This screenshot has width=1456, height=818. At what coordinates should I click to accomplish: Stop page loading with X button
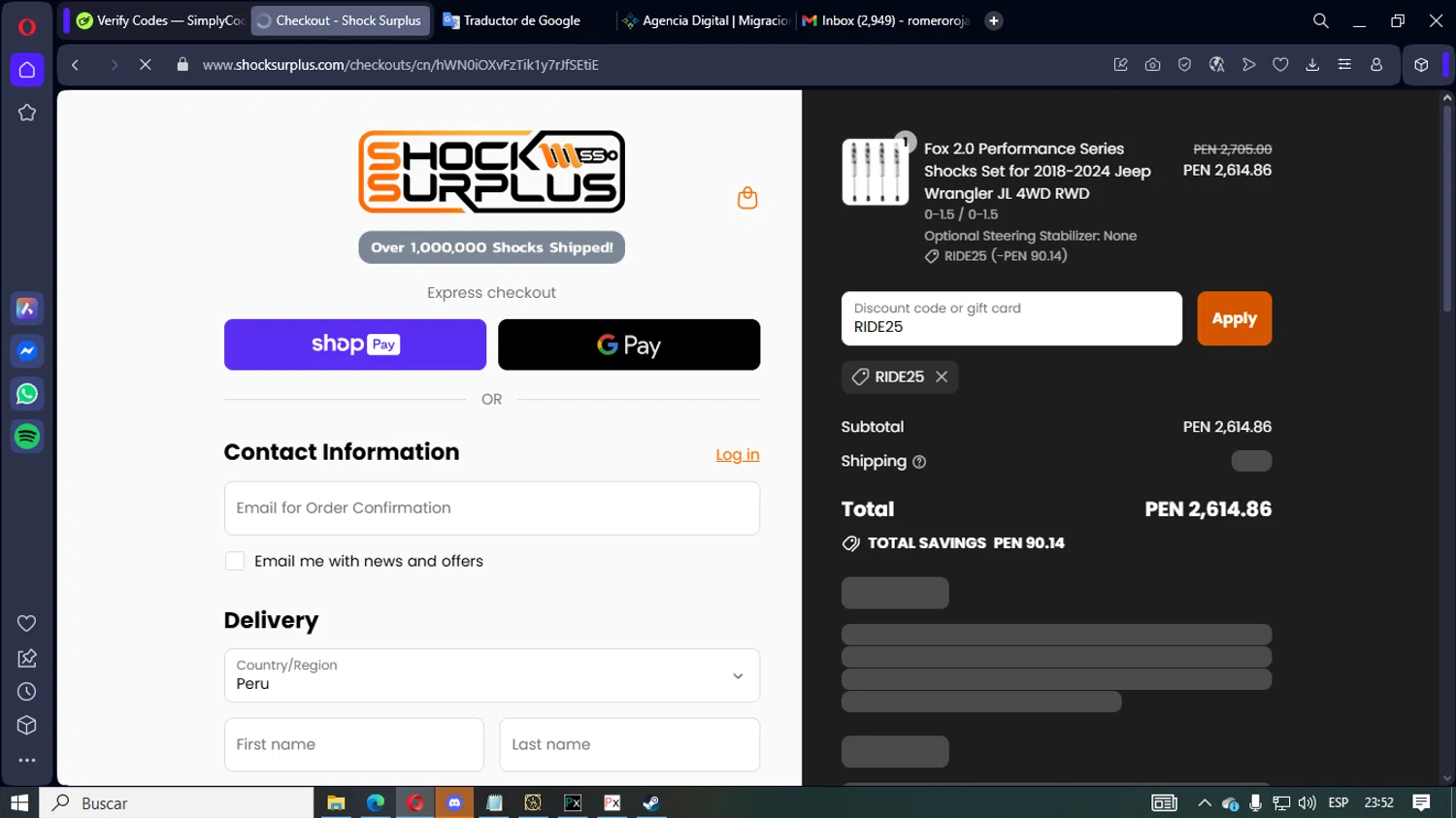coord(145,65)
